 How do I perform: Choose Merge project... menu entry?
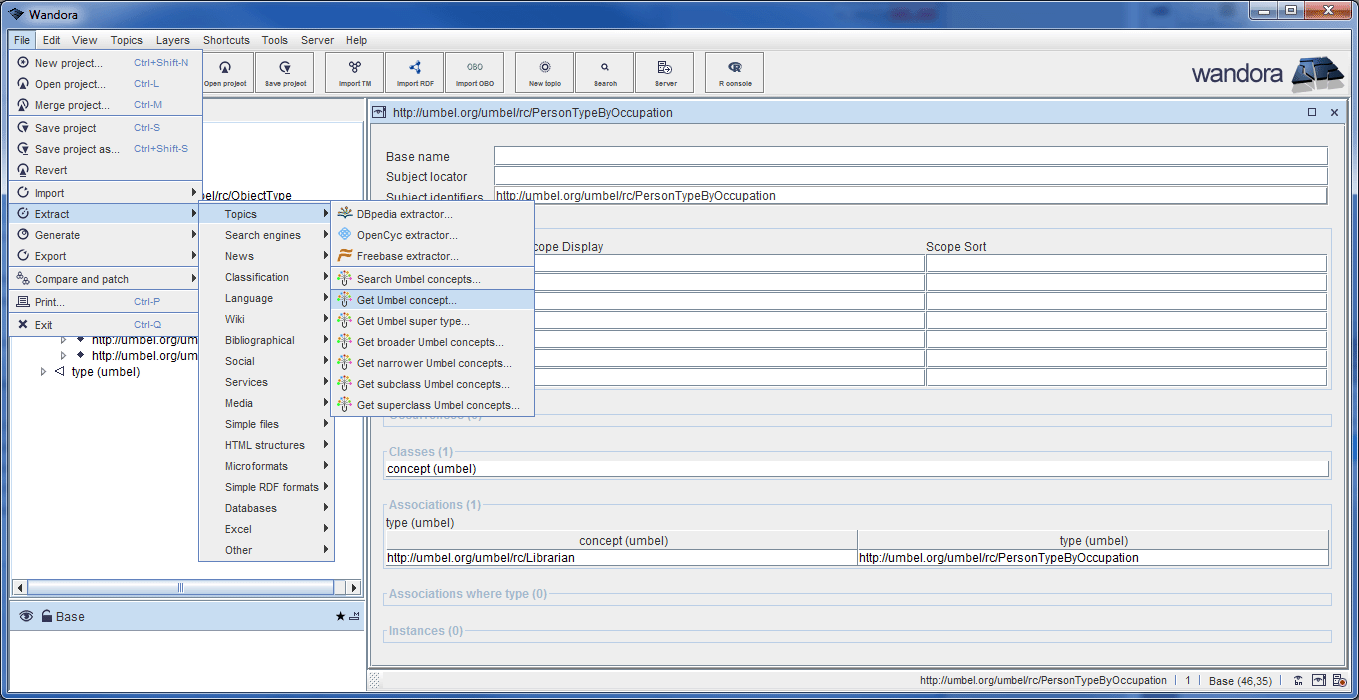pyautogui.click(x=105, y=105)
